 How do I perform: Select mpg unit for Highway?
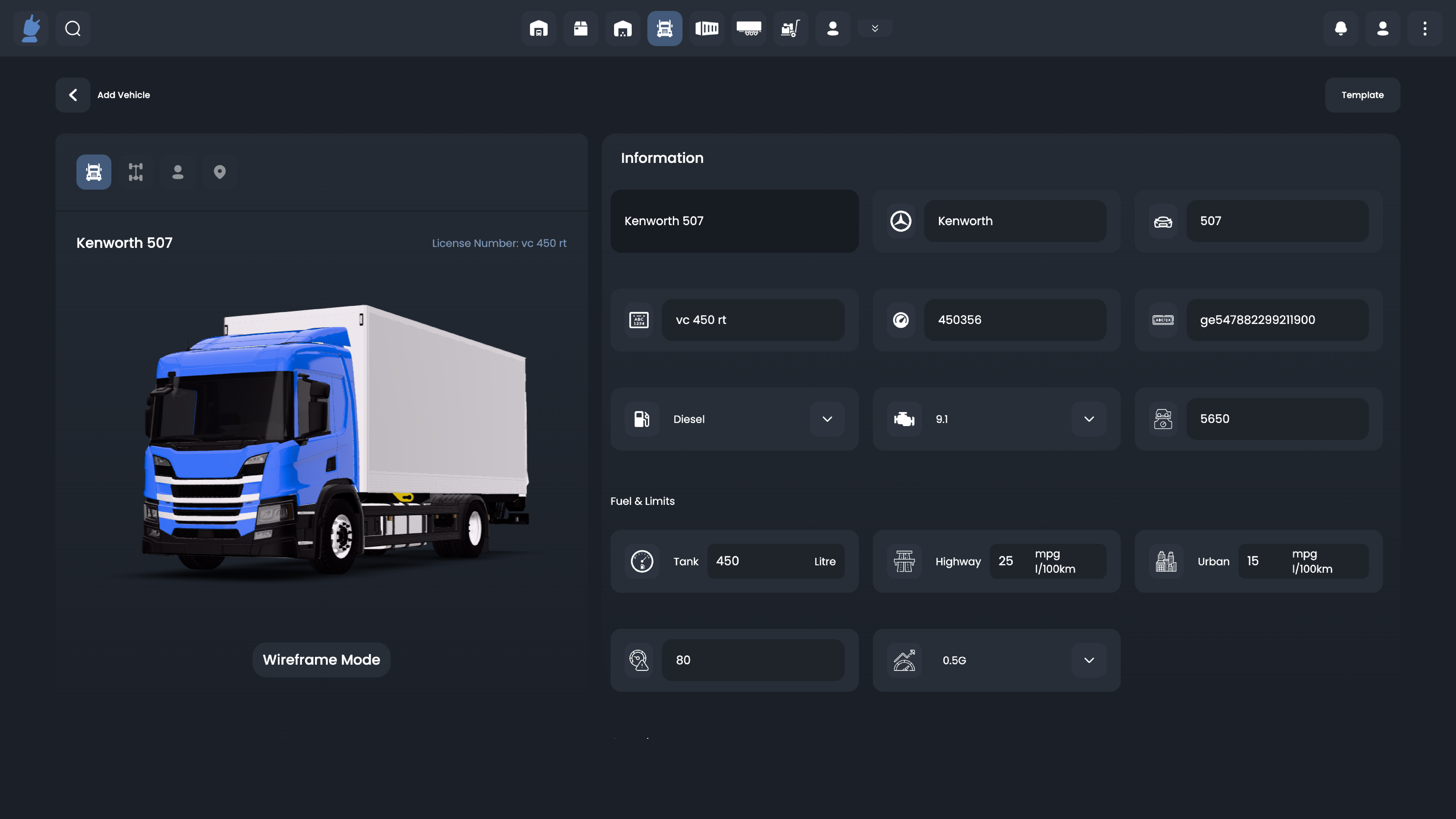(x=1047, y=554)
